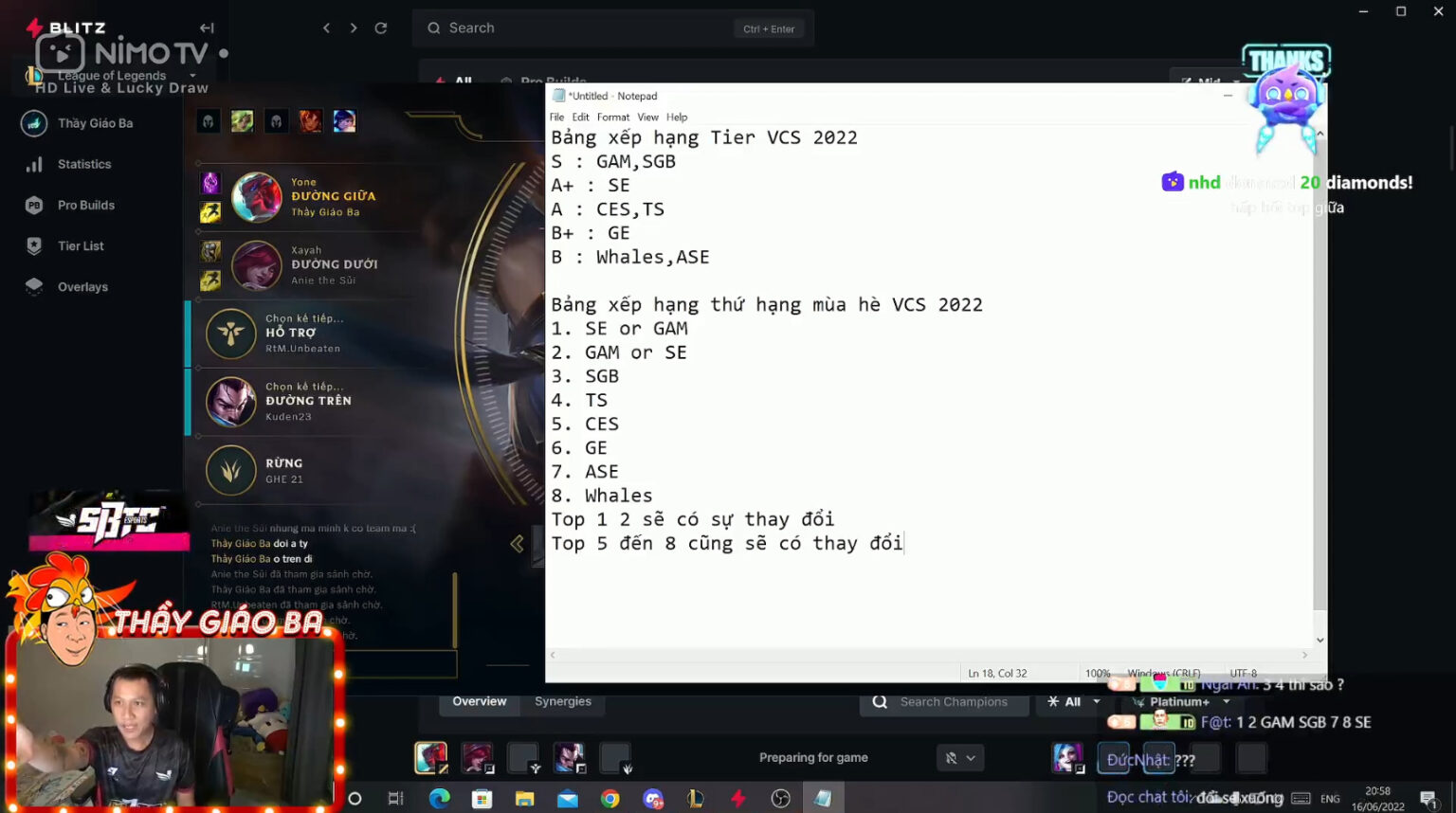Click line '8. Whales' in Notepad
This screenshot has width=1456, height=813.
click(602, 496)
